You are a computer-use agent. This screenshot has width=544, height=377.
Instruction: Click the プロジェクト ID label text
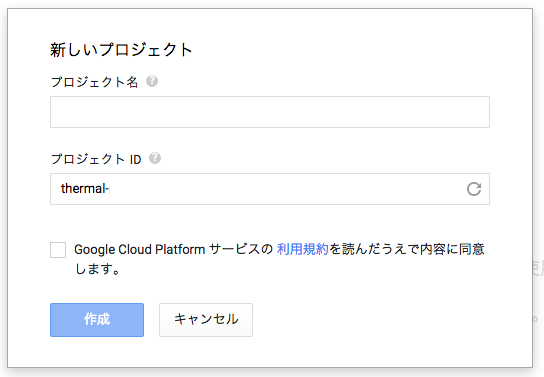[x=96, y=159]
